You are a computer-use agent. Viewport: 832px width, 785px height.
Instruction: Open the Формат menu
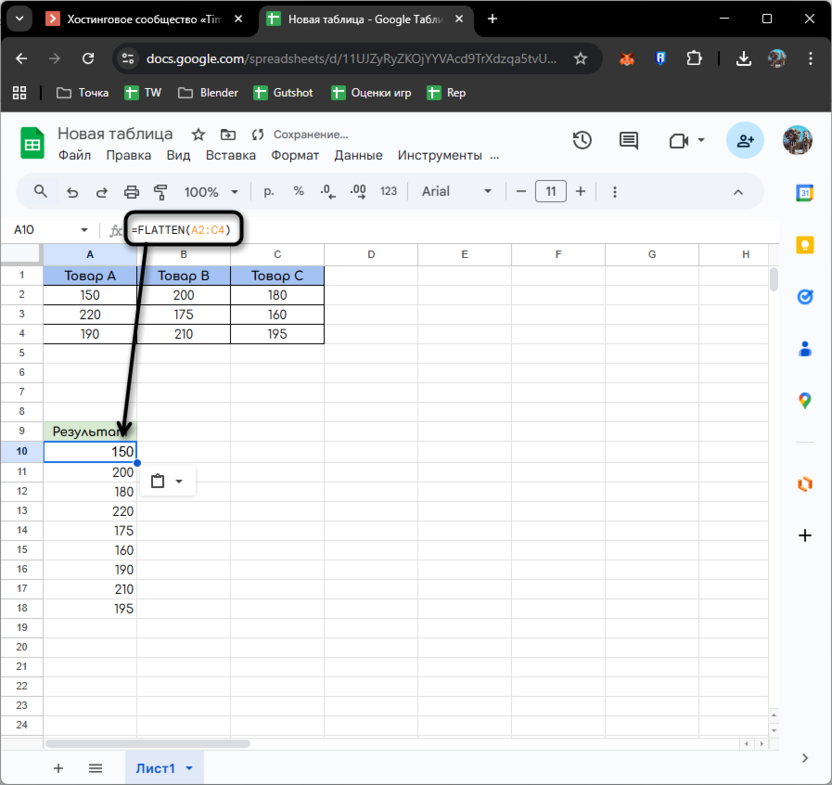[x=295, y=156]
